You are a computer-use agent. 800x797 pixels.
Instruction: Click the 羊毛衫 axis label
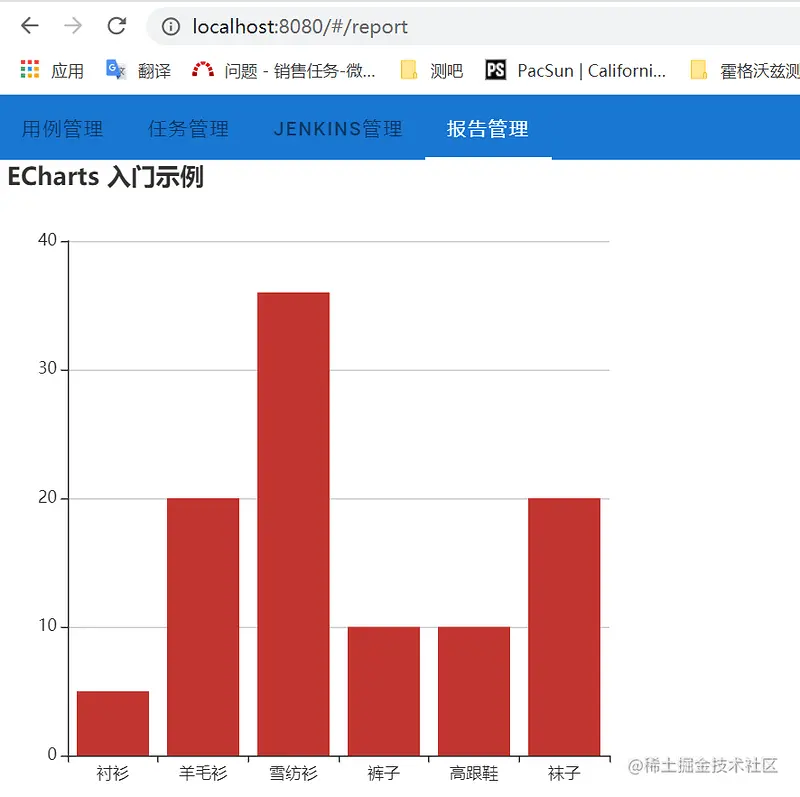pyautogui.click(x=203, y=774)
